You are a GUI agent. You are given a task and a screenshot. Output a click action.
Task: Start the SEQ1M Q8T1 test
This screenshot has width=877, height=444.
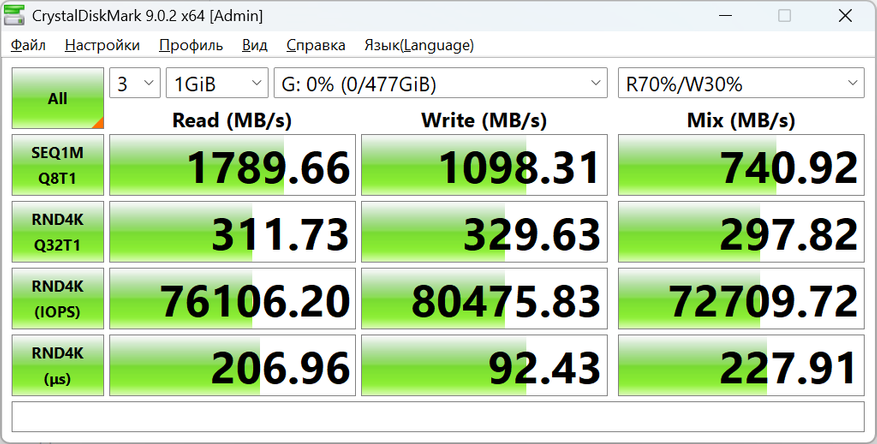(x=58, y=165)
